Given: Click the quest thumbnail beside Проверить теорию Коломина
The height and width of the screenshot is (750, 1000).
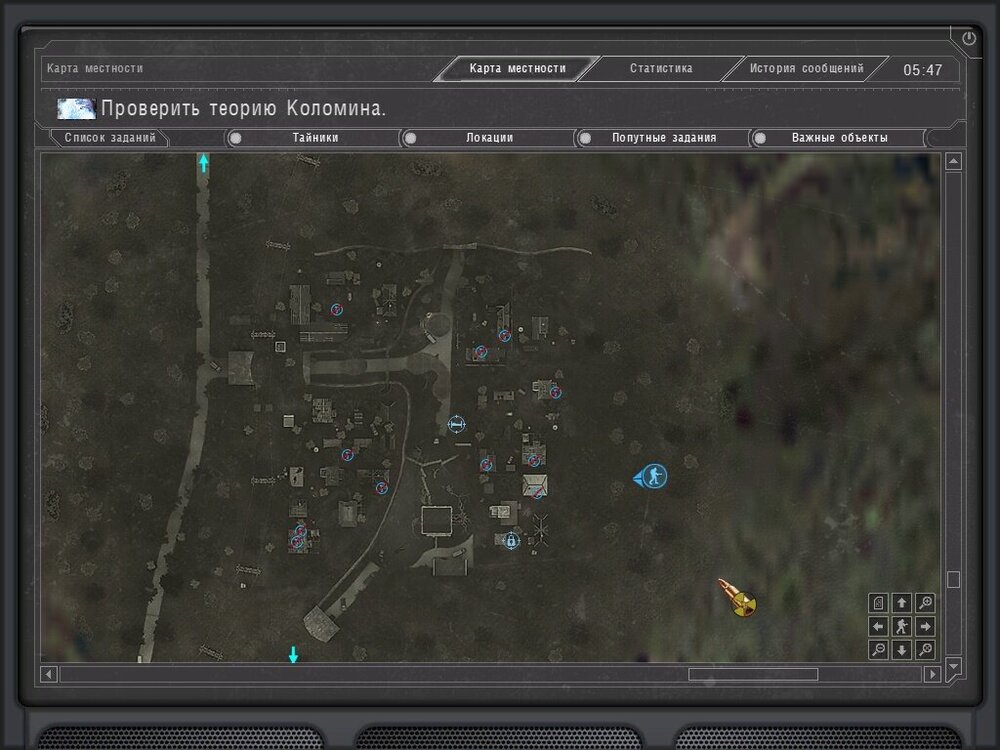Looking at the screenshot, I should click(x=77, y=108).
